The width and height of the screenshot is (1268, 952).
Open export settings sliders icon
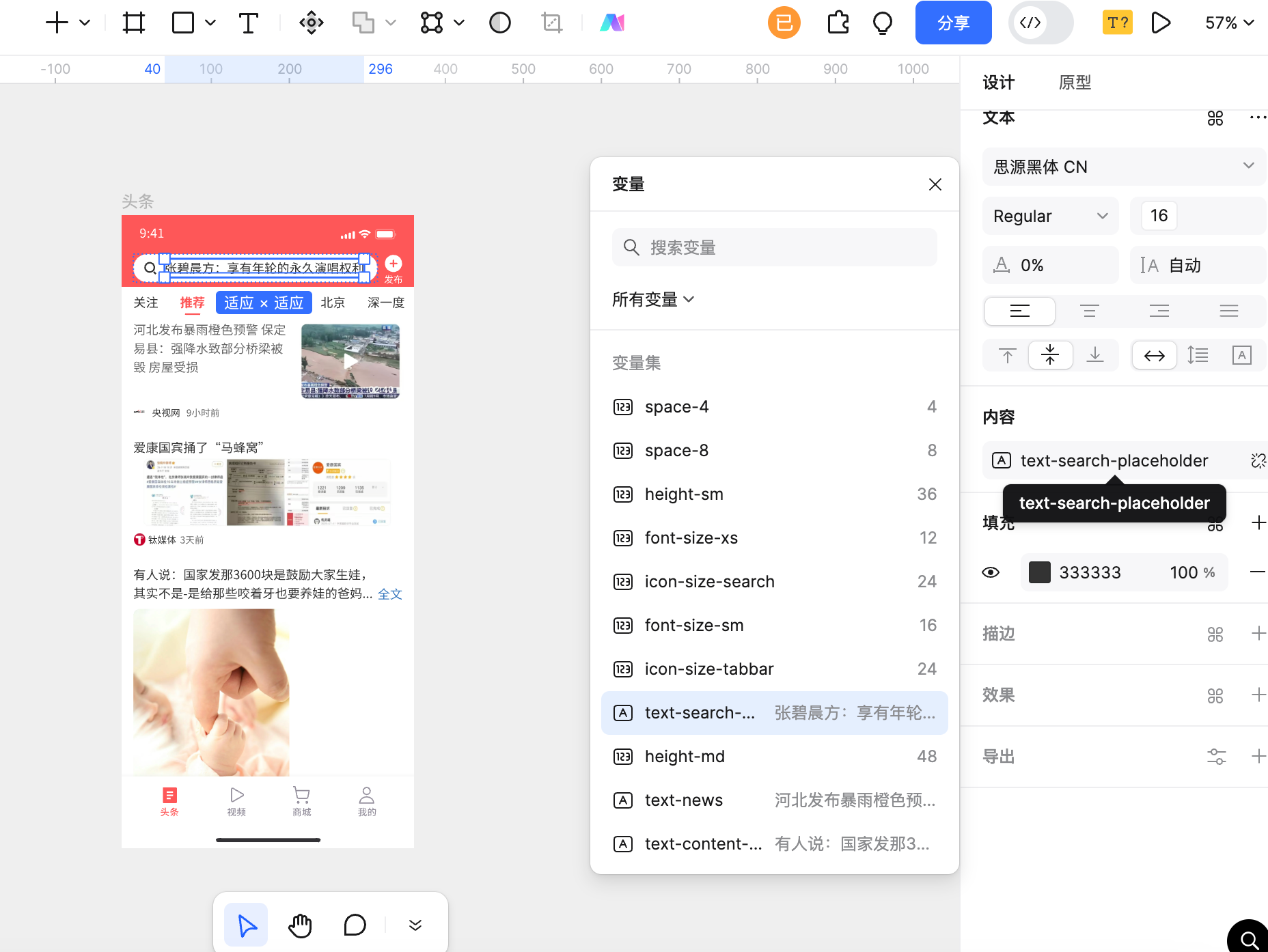coord(1216,757)
